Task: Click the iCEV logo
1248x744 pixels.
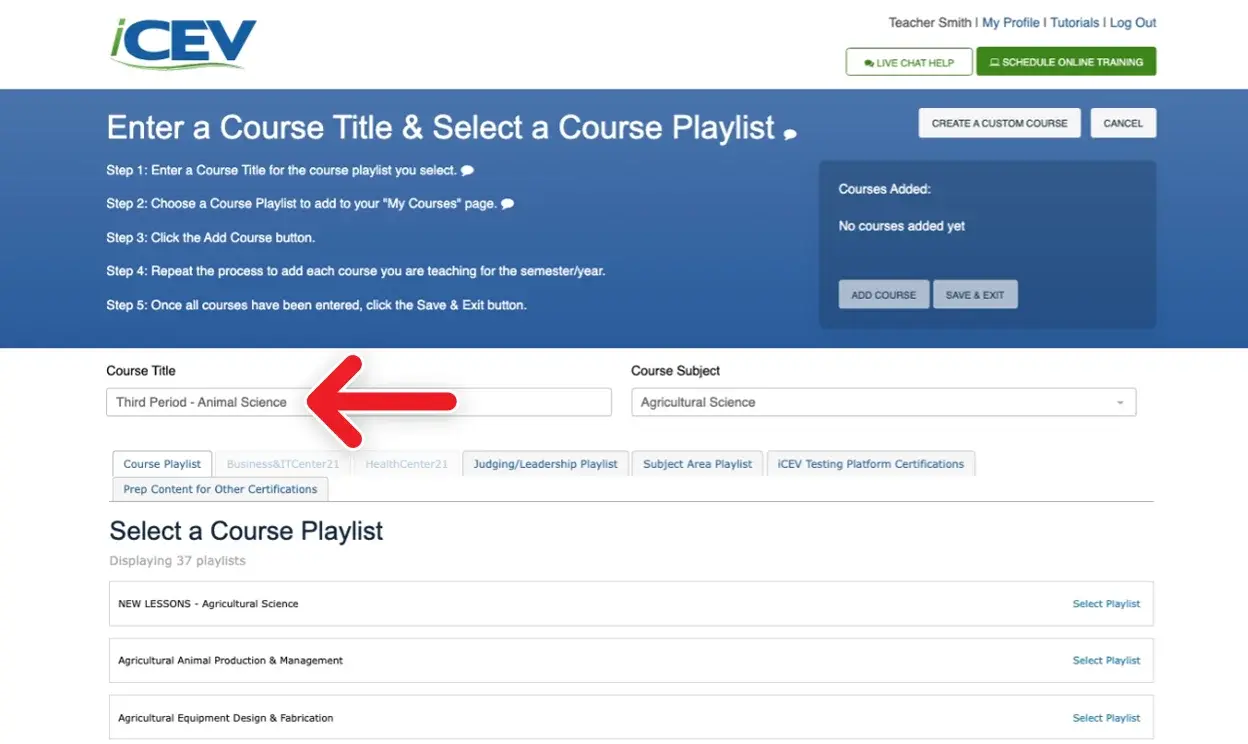Action: [183, 42]
